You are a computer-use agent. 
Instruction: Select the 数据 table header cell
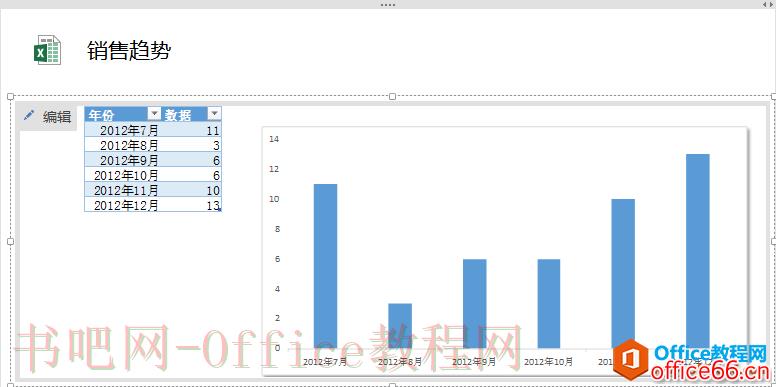coord(192,114)
